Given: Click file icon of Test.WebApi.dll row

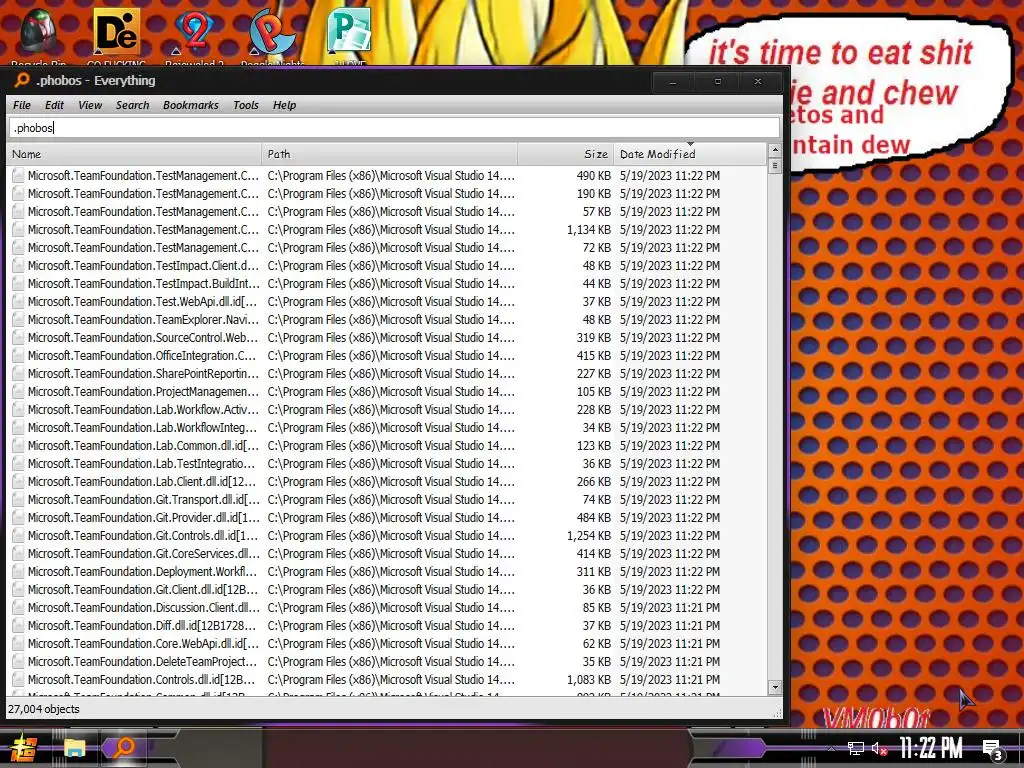Looking at the screenshot, I should 18,302.
